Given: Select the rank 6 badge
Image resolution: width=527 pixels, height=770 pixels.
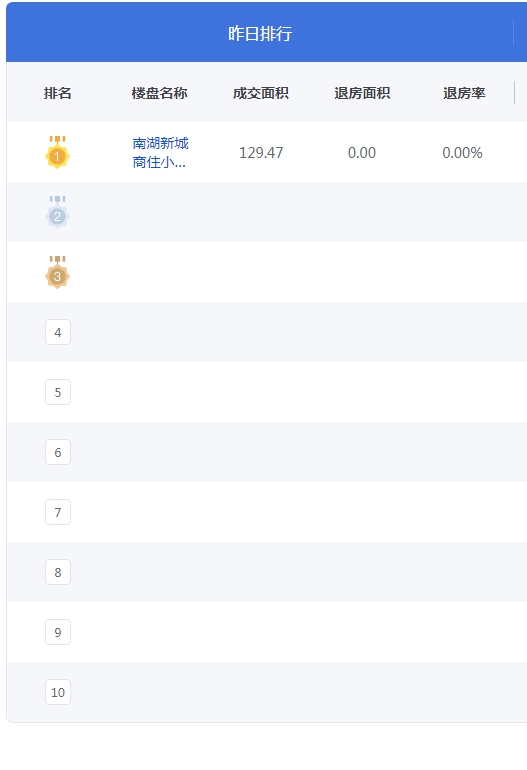Looking at the screenshot, I should click(x=58, y=452).
